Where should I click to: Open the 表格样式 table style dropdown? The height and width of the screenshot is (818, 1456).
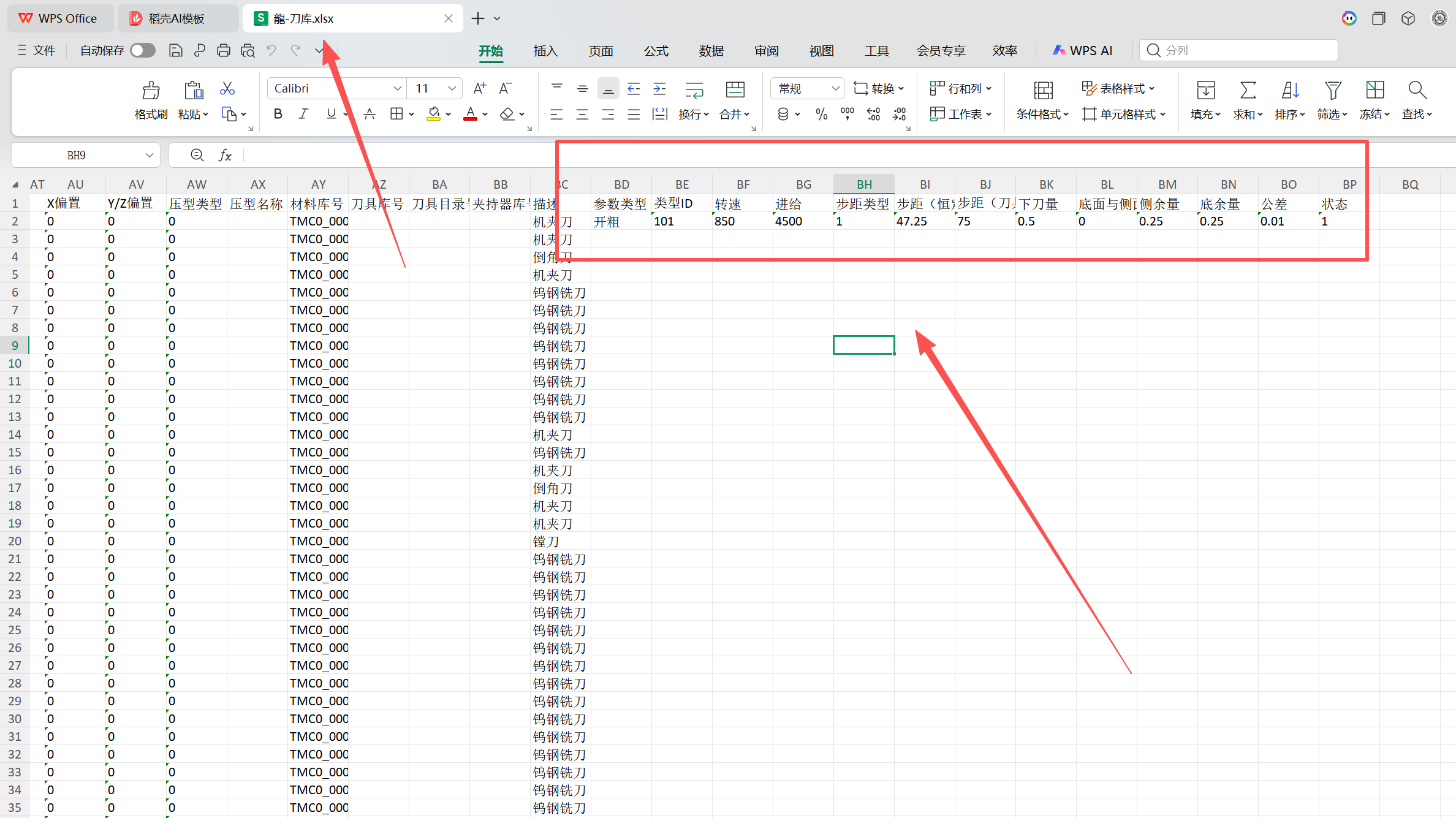(1118, 88)
